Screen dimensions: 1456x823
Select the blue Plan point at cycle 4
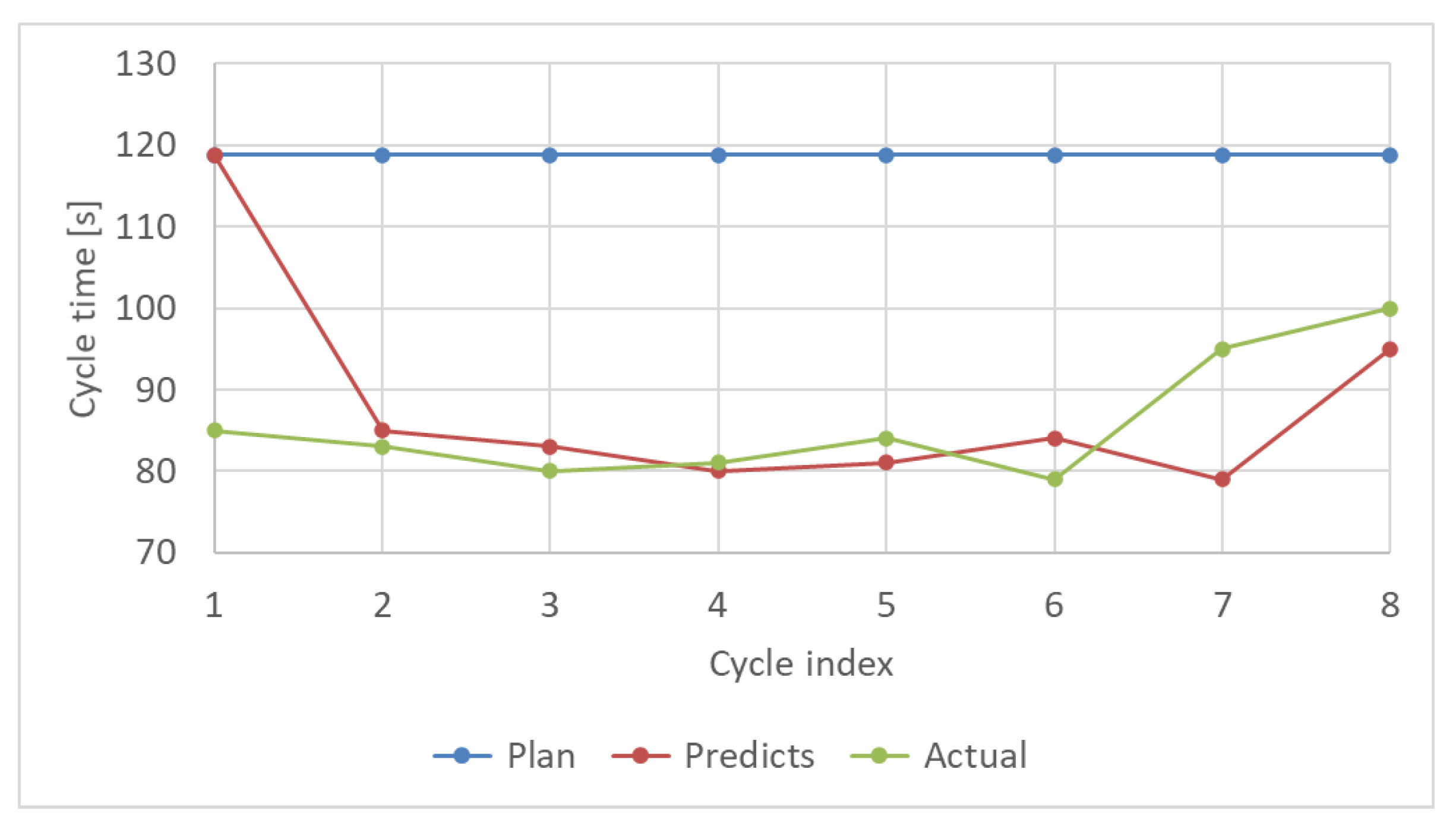(718, 156)
